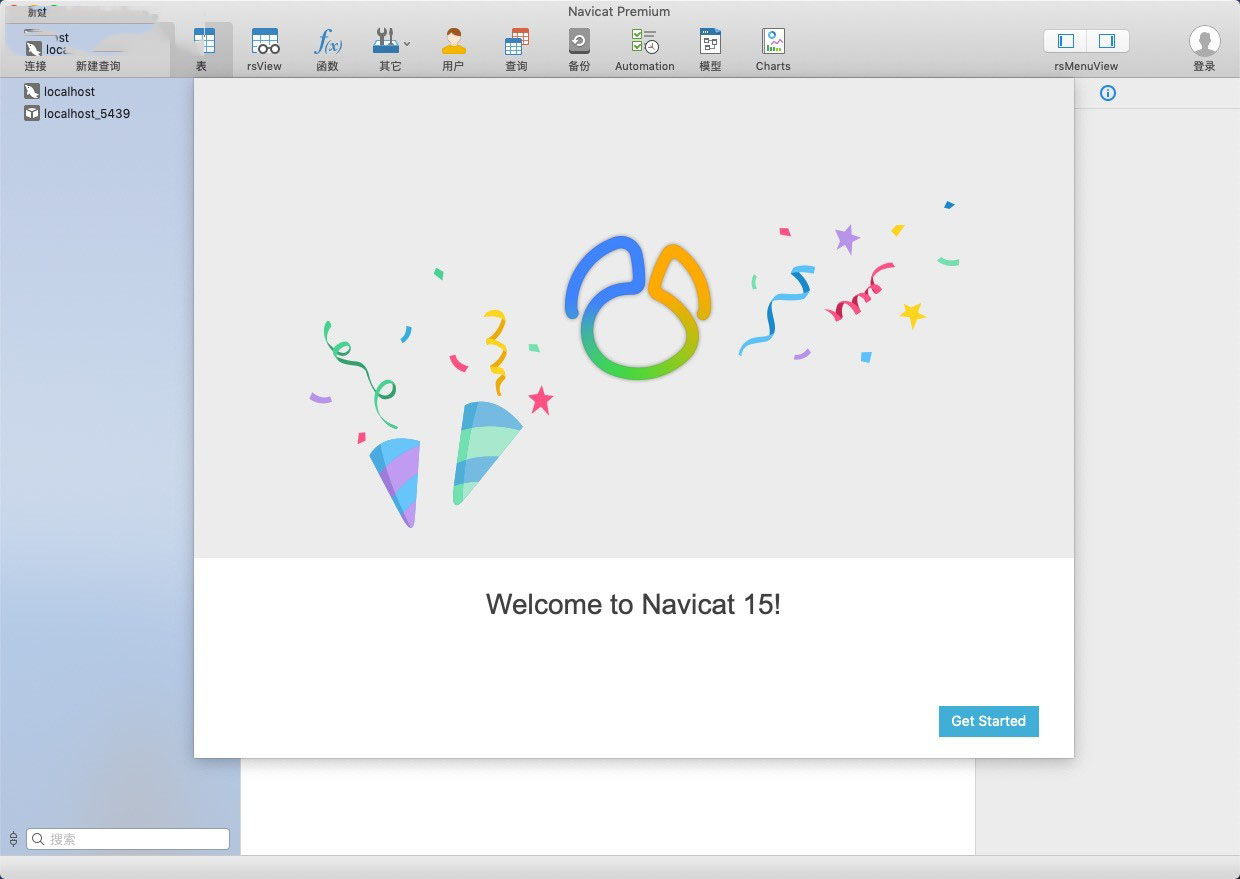This screenshot has width=1240, height=879.
Task: Toggle the right panel via rsMenuView button
Action: 1105,41
